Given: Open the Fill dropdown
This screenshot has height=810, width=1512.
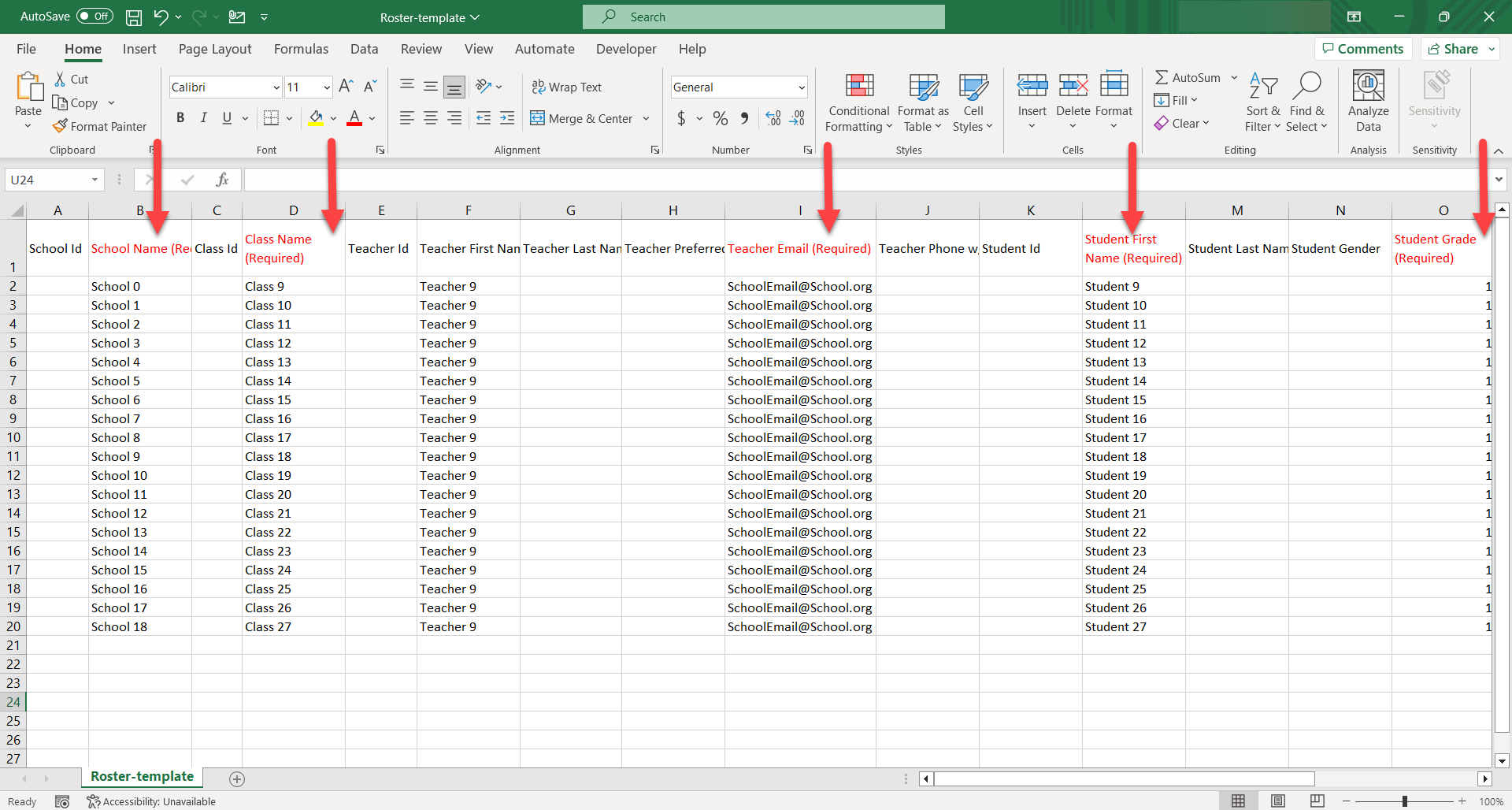Looking at the screenshot, I should click(x=1176, y=100).
